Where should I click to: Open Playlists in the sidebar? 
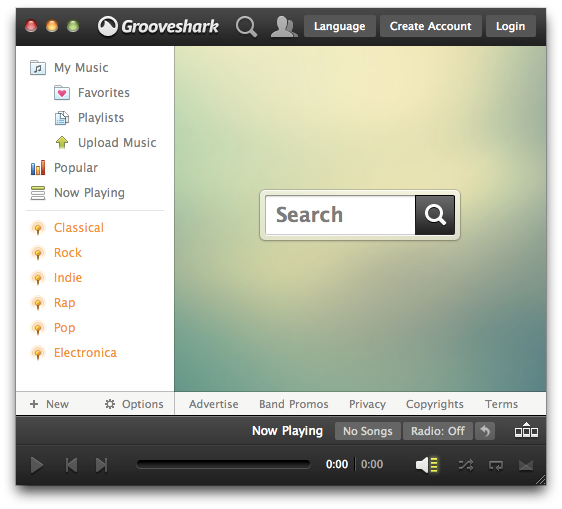tap(101, 118)
